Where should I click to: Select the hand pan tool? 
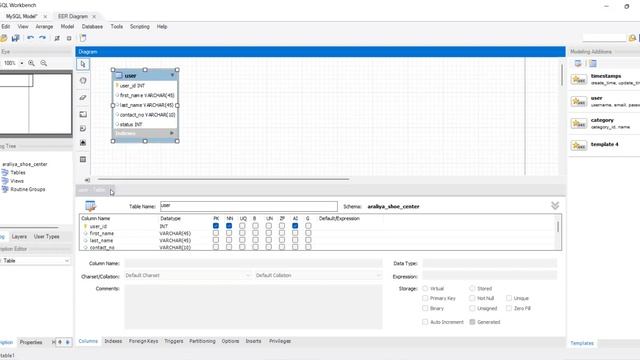coord(83,80)
